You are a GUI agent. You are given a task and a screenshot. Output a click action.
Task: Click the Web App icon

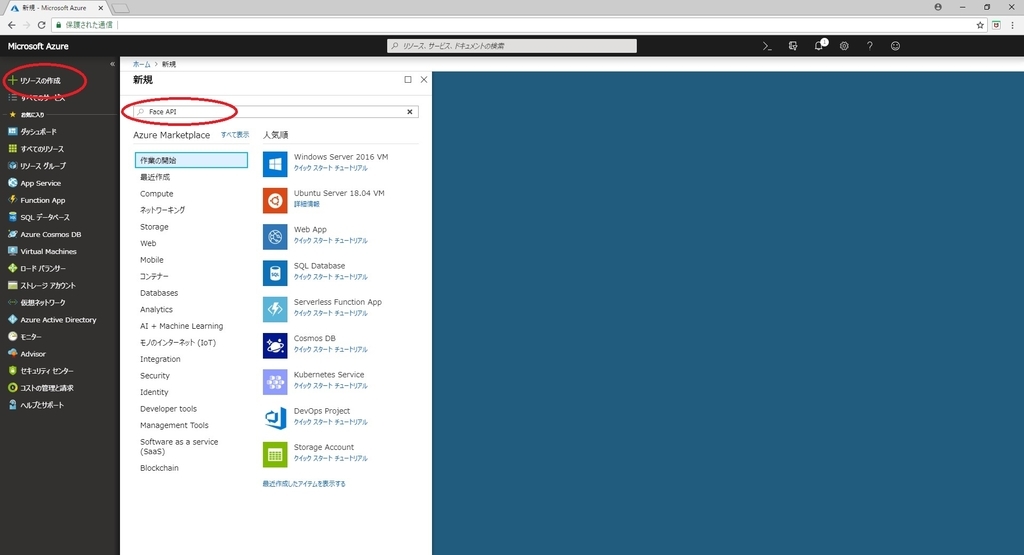[x=275, y=236]
